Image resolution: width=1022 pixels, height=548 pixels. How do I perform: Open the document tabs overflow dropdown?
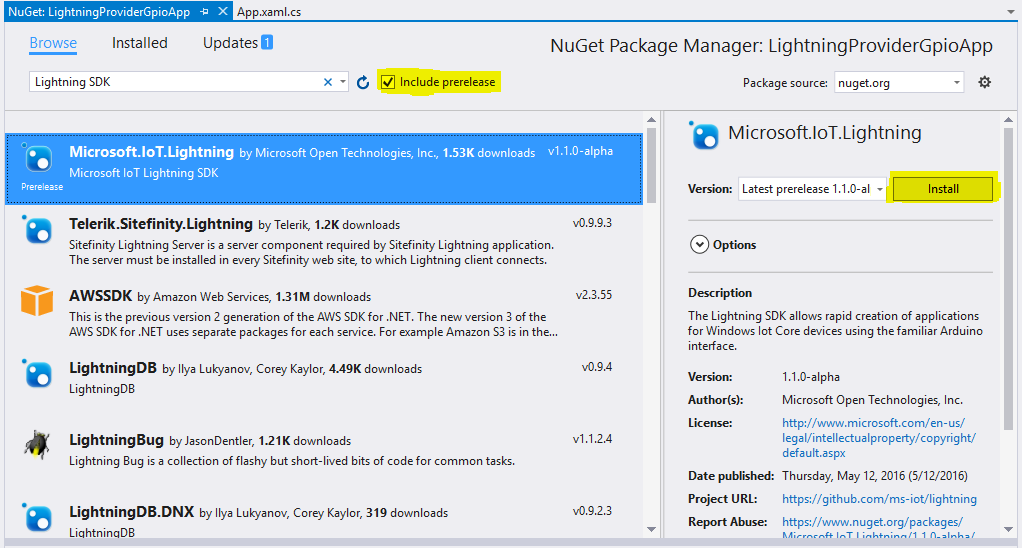point(1011,12)
